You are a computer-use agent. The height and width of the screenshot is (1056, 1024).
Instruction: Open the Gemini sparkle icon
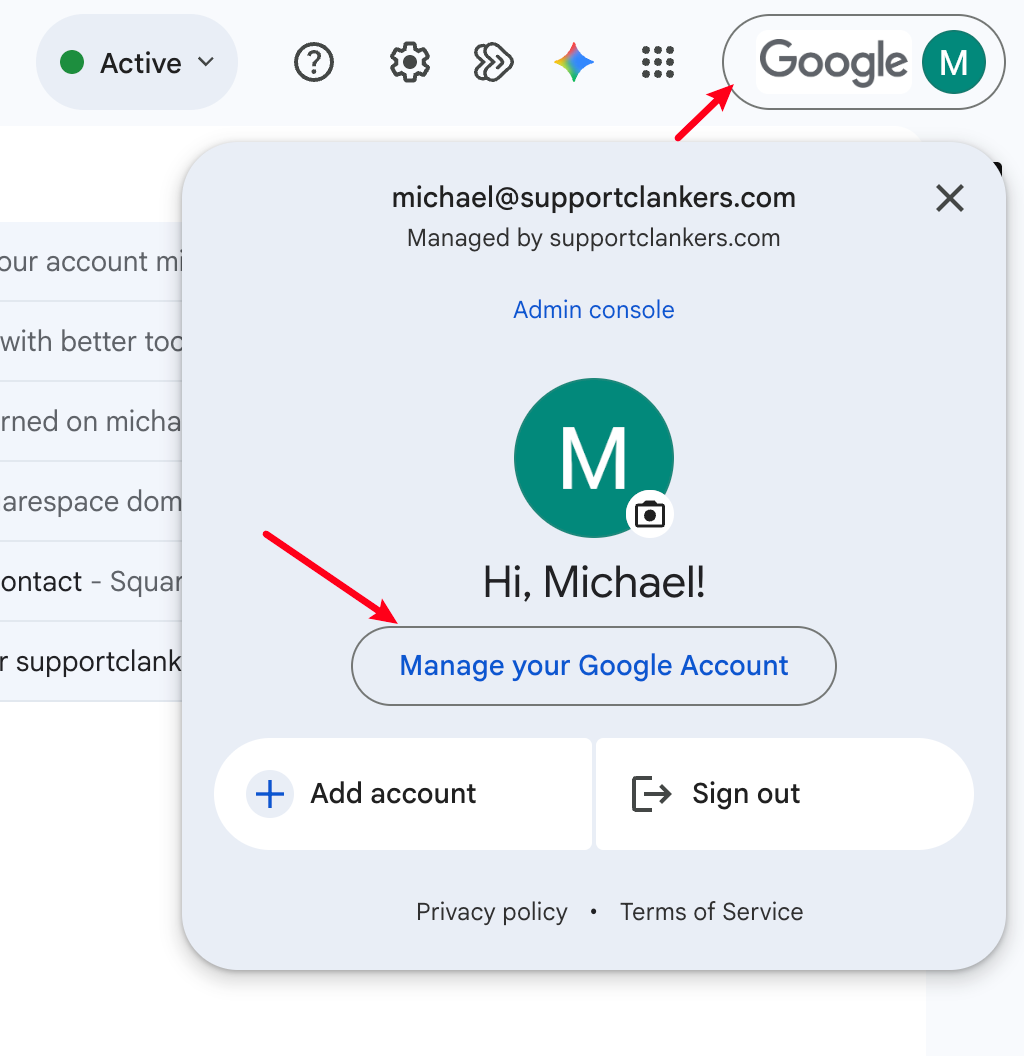pyautogui.click(x=574, y=62)
